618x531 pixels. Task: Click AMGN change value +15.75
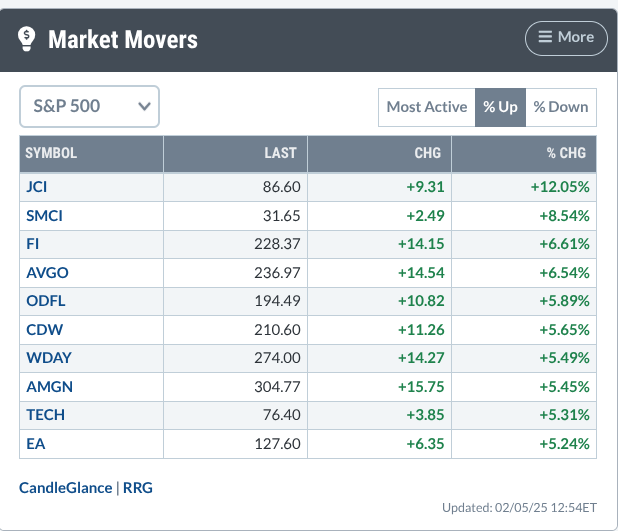421,387
